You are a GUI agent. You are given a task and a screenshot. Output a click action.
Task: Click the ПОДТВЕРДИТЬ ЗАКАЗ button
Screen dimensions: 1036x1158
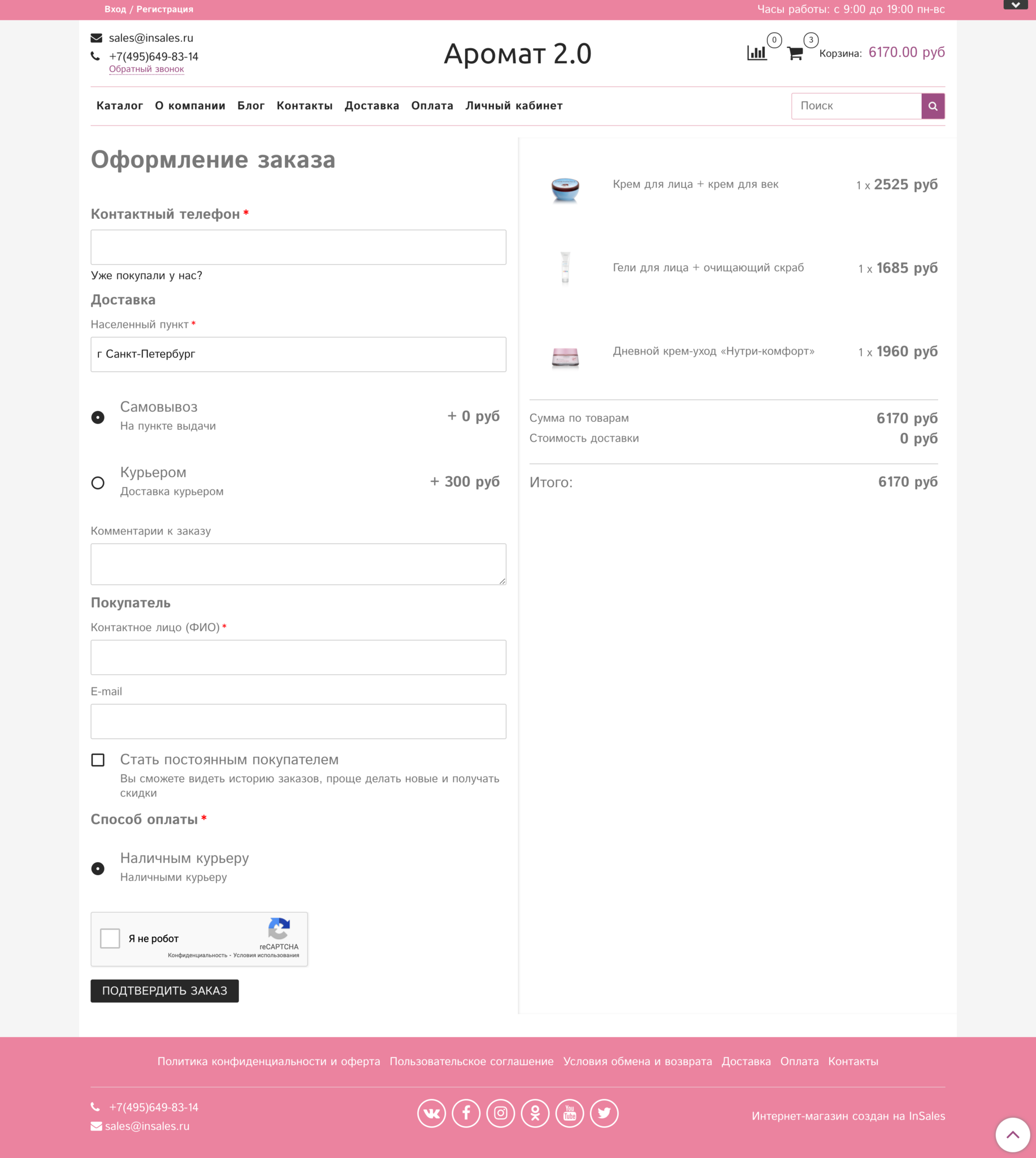(x=164, y=991)
